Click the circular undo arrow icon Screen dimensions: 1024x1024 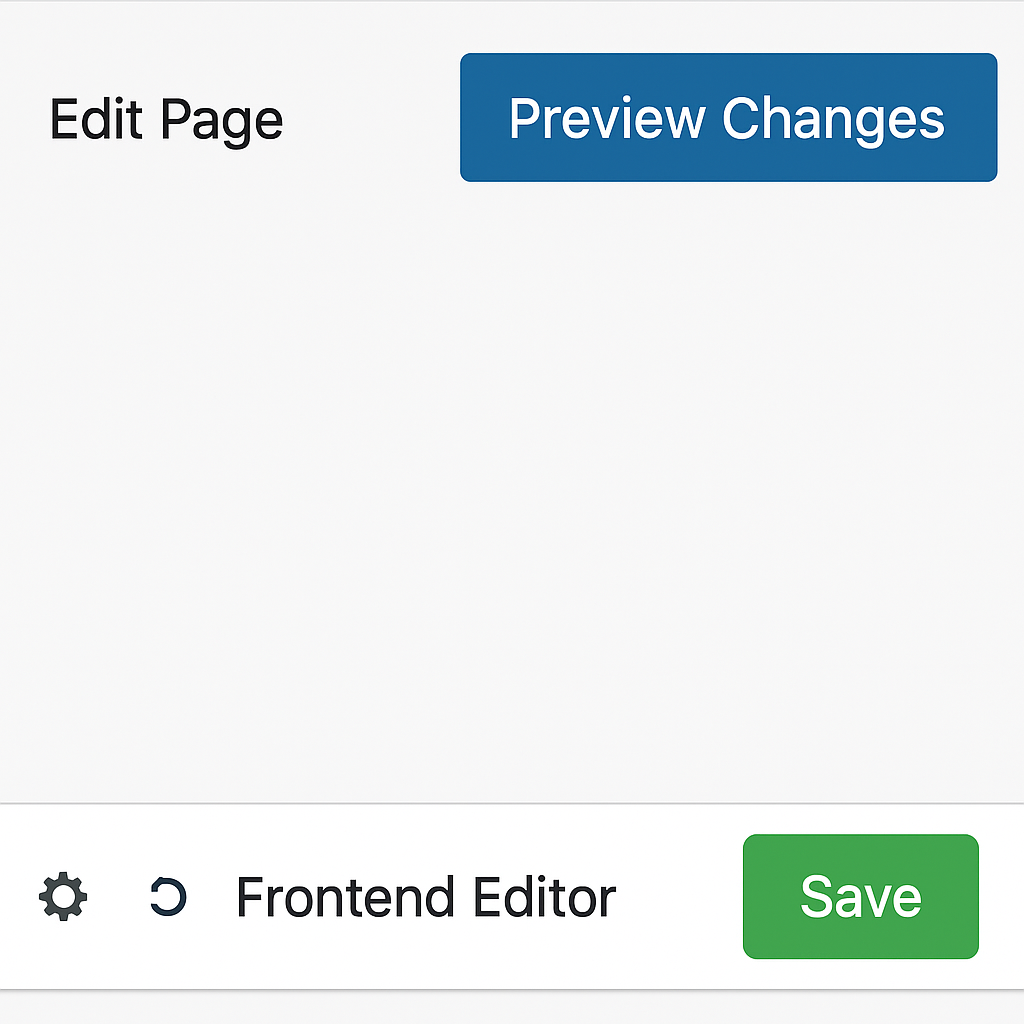(x=168, y=897)
